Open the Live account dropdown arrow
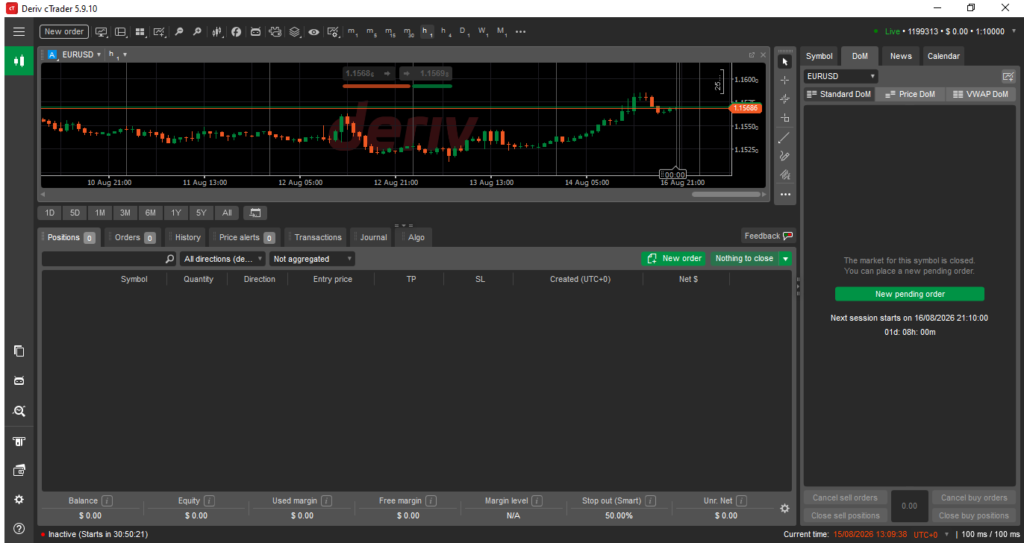The image size is (1024, 543). tap(1014, 31)
